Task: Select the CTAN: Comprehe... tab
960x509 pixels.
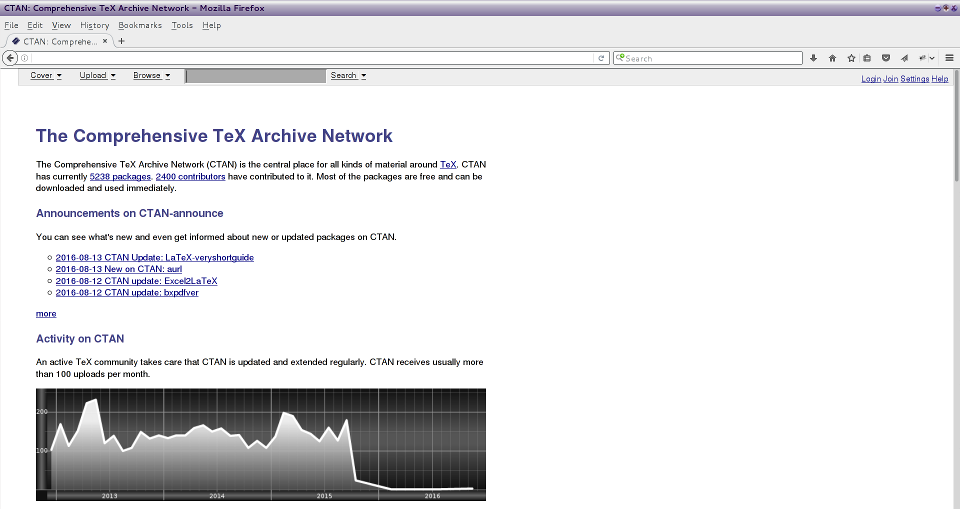Action: click(59, 41)
